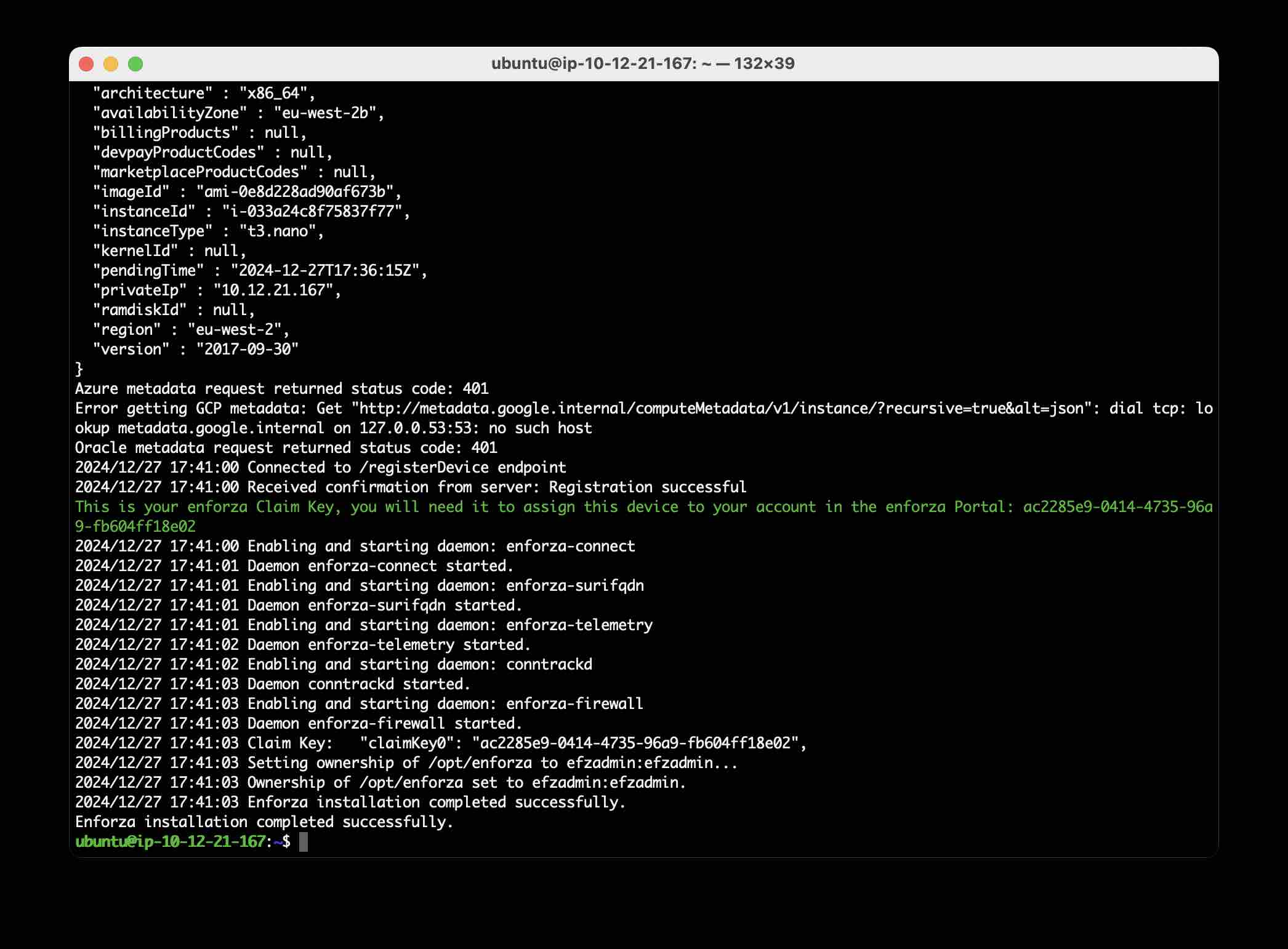Click the "privateIp" : "10.12.21.167" line
The height and width of the screenshot is (949, 1288).
click(x=217, y=290)
